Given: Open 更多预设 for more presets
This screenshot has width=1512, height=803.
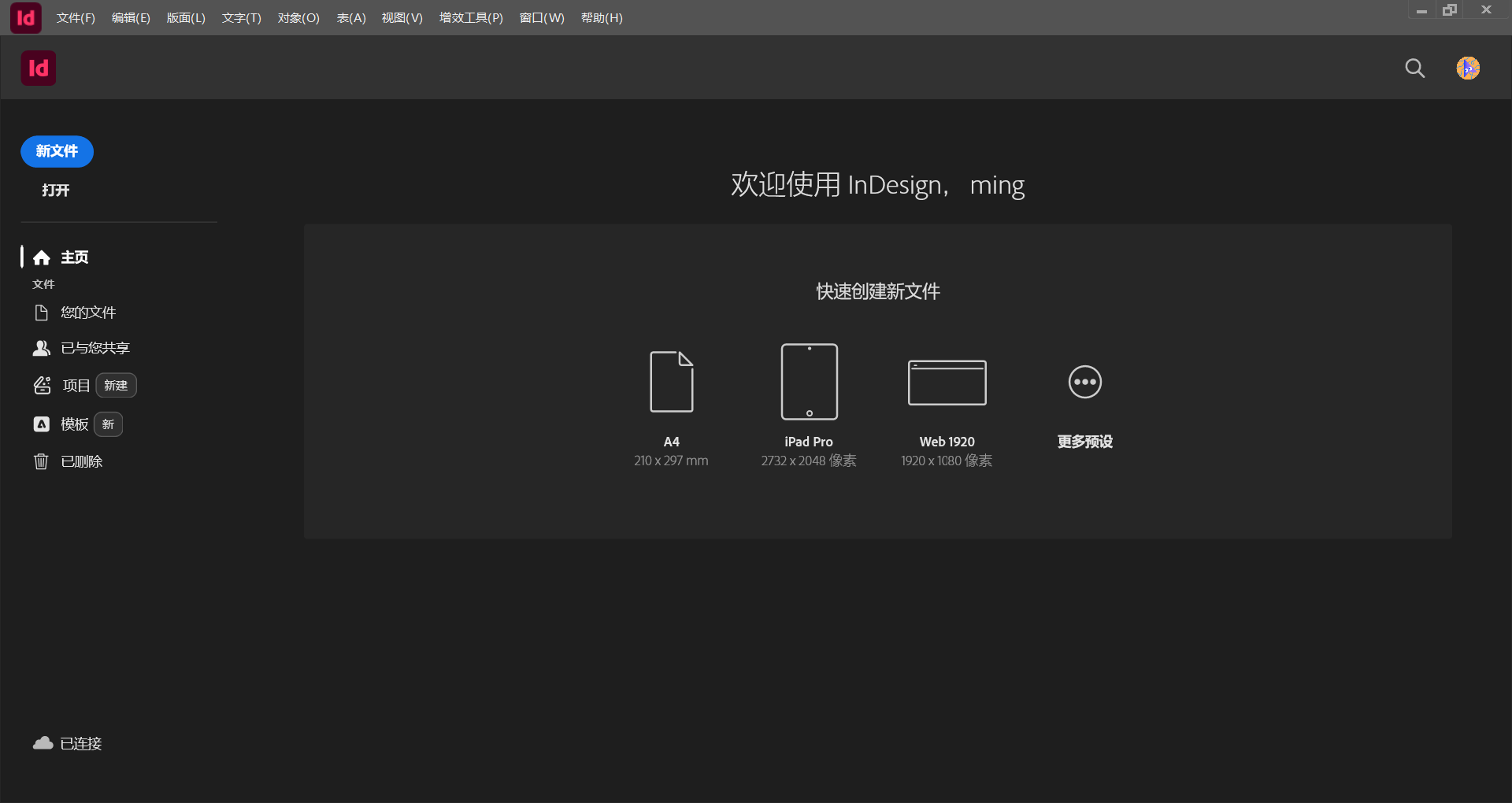Looking at the screenshot, I should 1084,382.
